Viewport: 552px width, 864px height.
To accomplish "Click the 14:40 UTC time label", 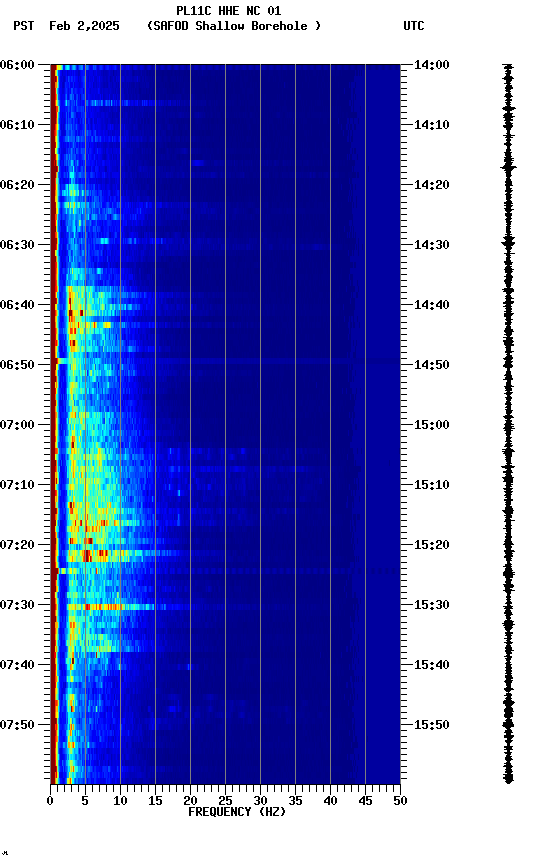I will pos(432,305).
